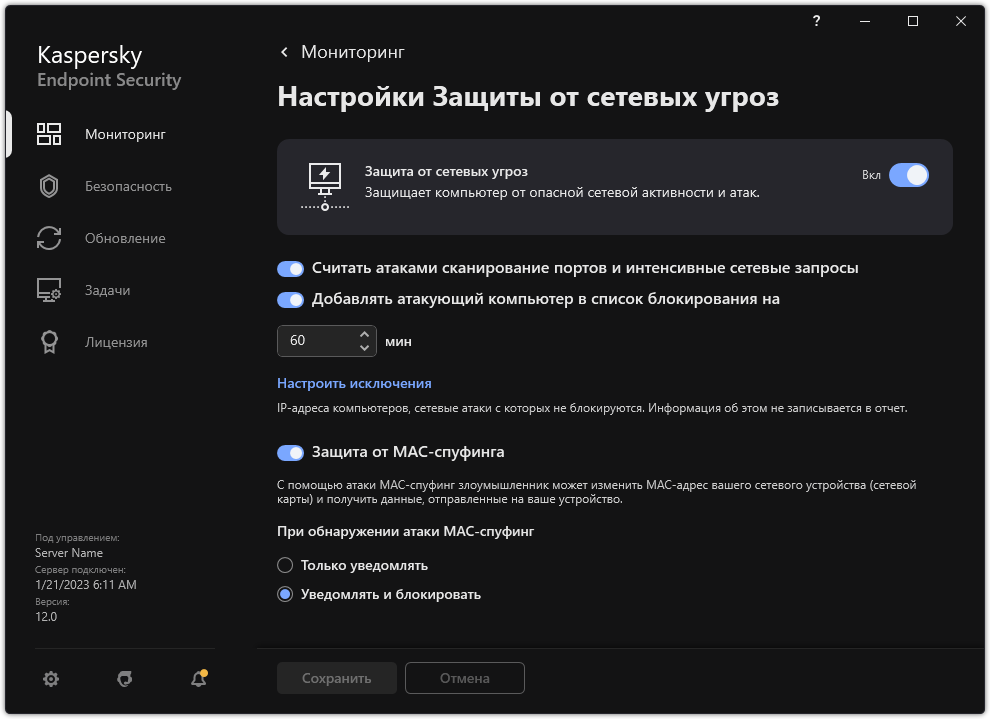Toggle adding attacking computer to block list

(290, 299)
